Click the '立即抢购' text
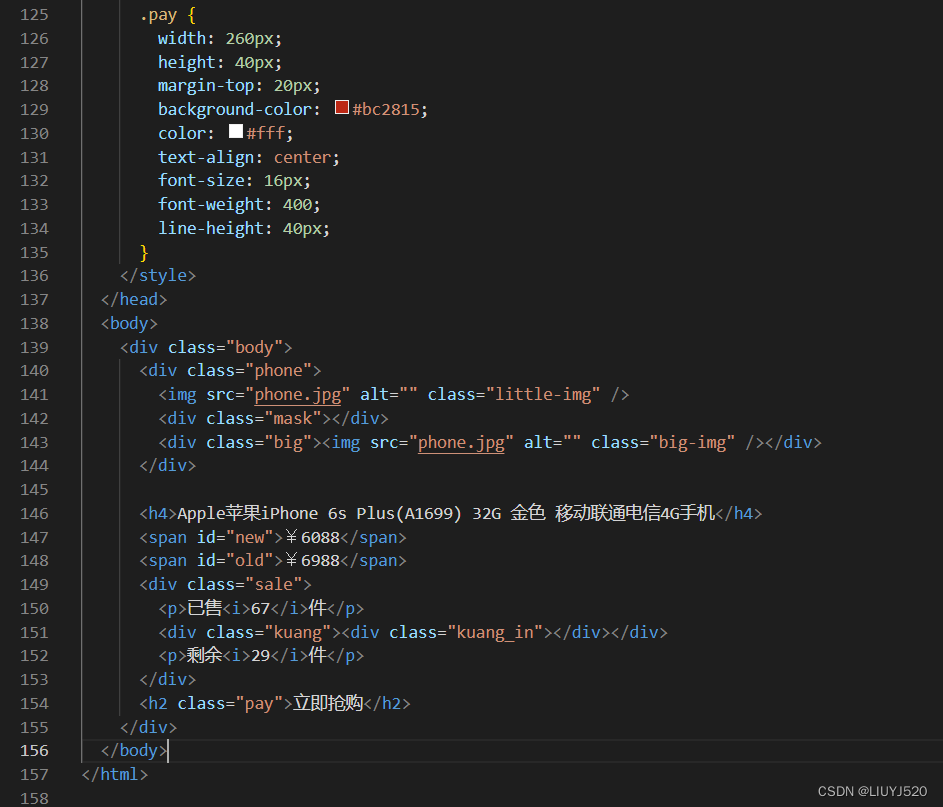The image size is (943, 807). 328,703
